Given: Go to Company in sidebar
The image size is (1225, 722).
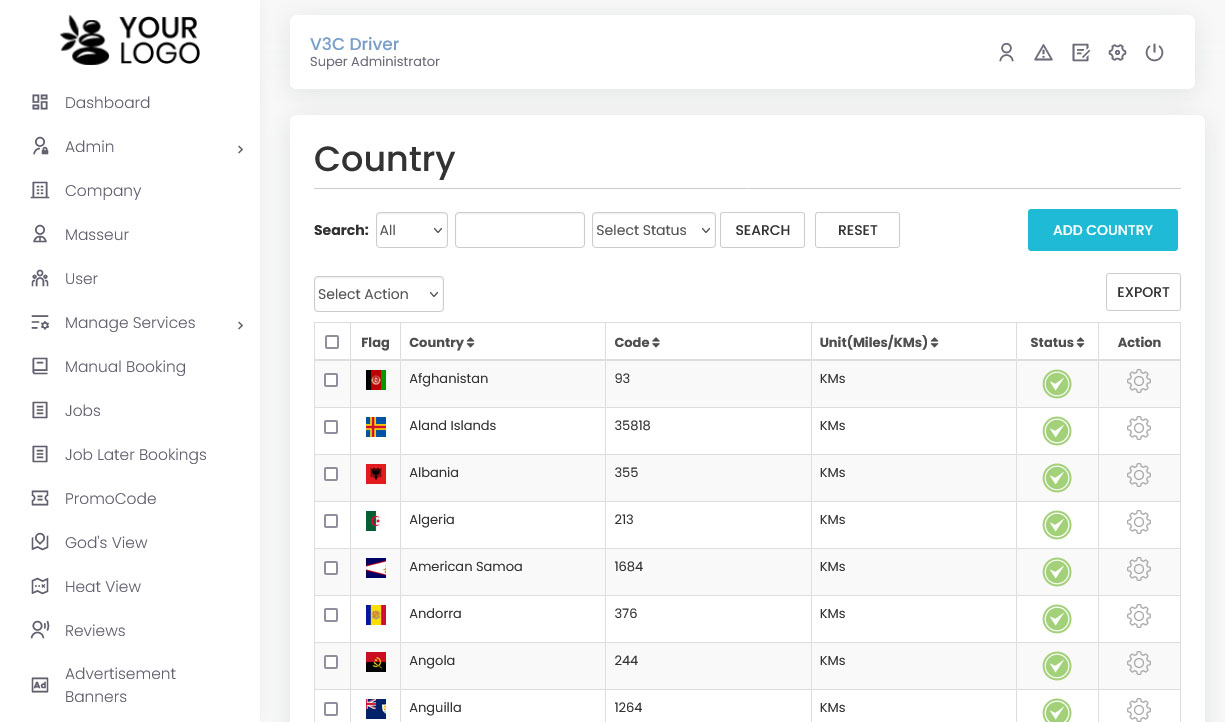Looking at the screenshot, I should coord(103,190).
